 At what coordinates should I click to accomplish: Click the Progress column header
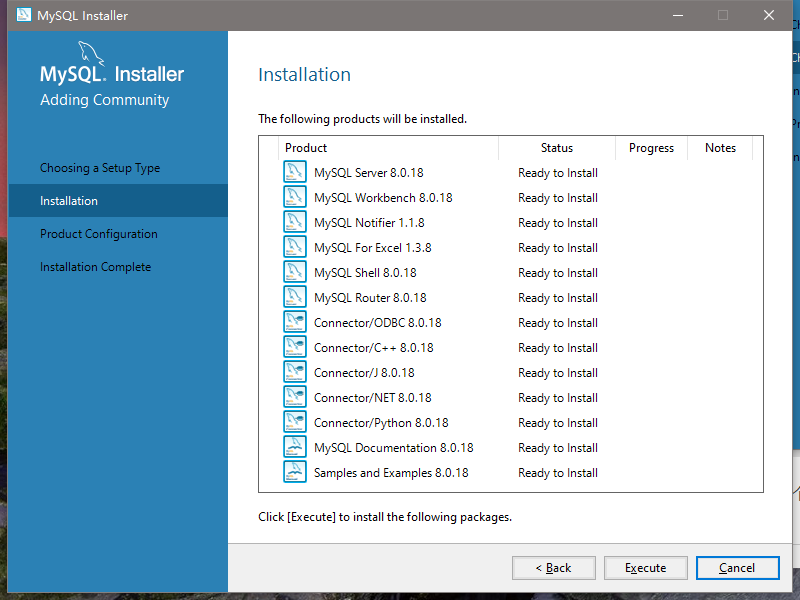652,148
